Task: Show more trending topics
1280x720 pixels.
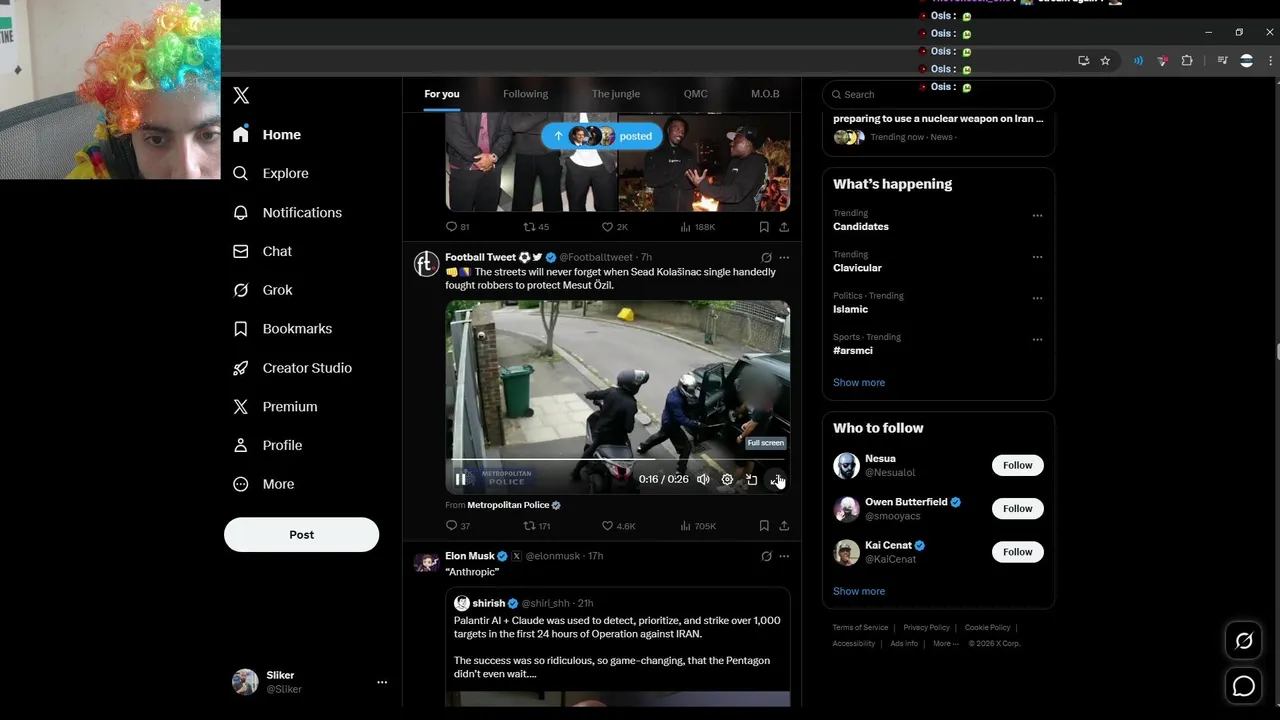Action: point(859,382)
